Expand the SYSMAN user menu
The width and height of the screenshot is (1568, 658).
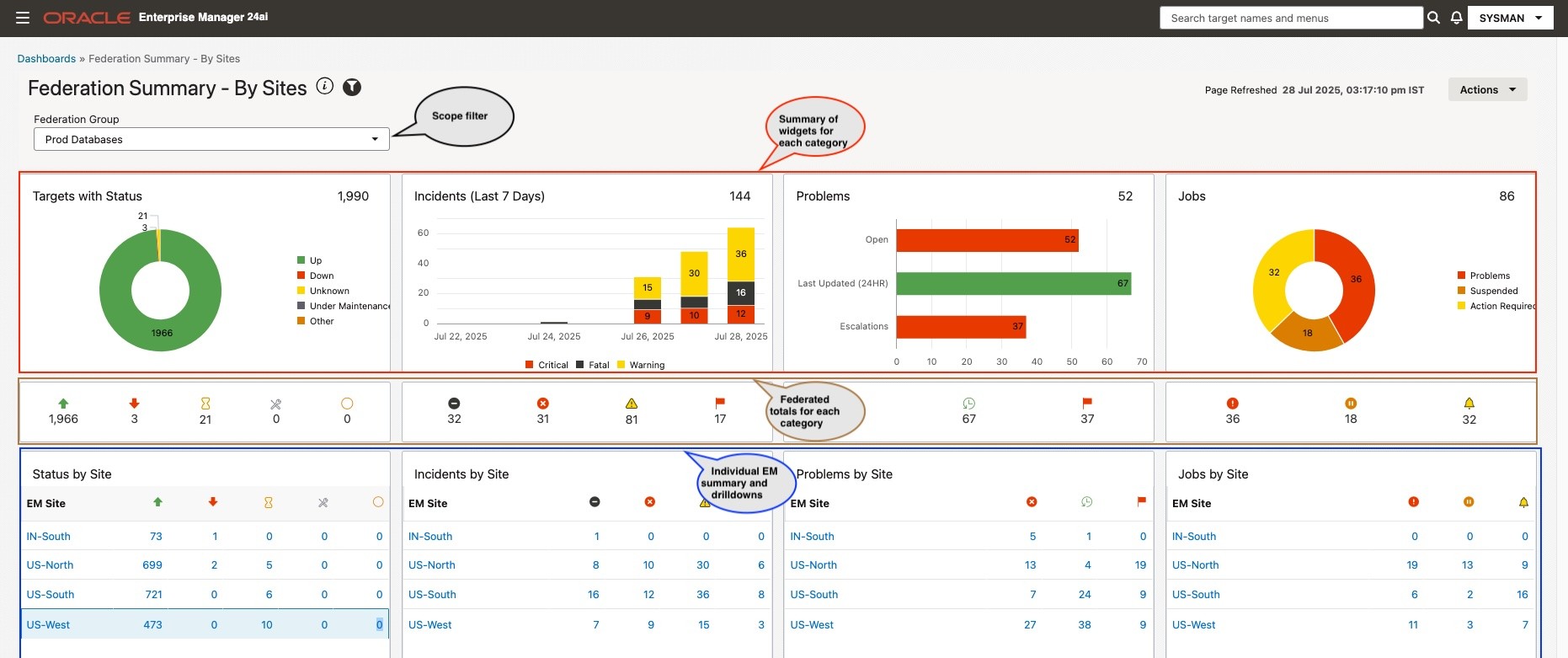coord(1511,18)
